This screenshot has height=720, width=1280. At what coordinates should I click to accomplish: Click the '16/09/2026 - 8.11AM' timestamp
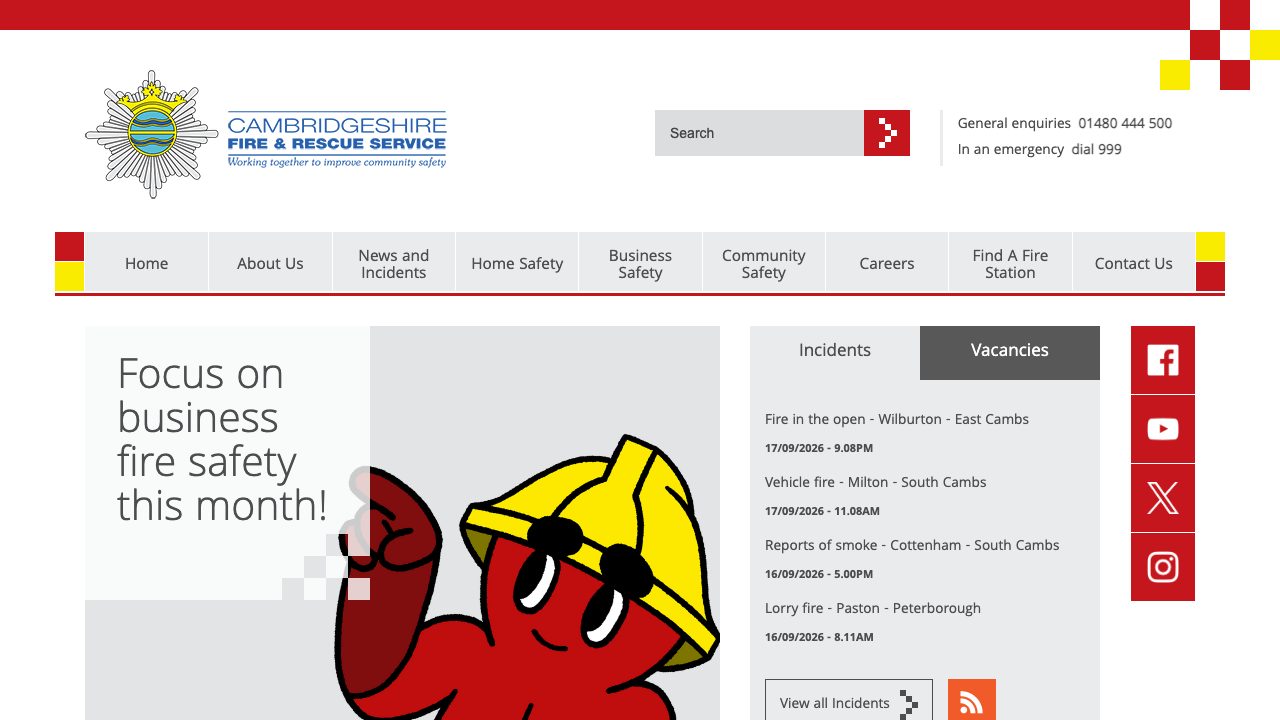coord(819,637)
